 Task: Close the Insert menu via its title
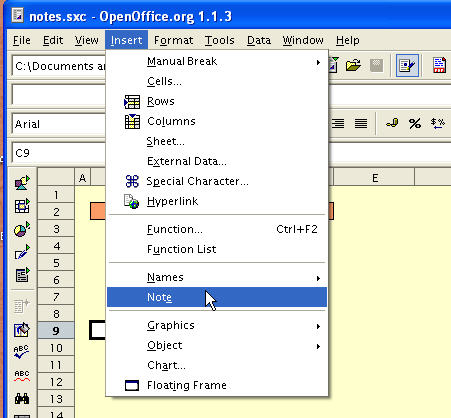tap(126, 40)
